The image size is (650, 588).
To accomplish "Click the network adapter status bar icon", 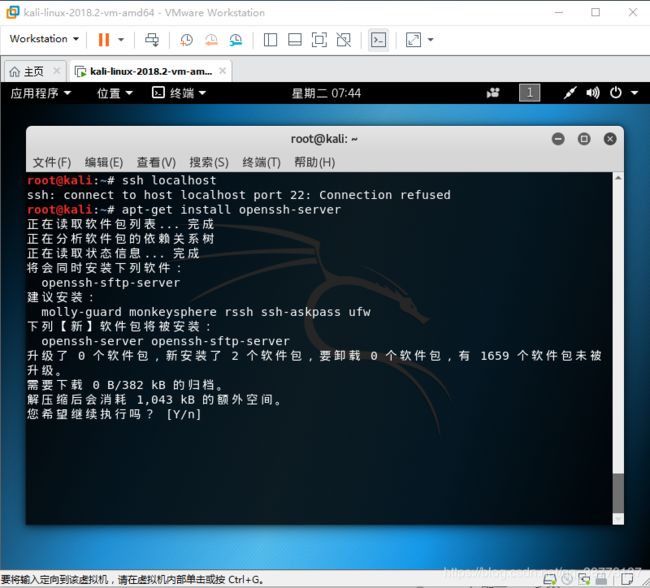I will coord(585,578).
